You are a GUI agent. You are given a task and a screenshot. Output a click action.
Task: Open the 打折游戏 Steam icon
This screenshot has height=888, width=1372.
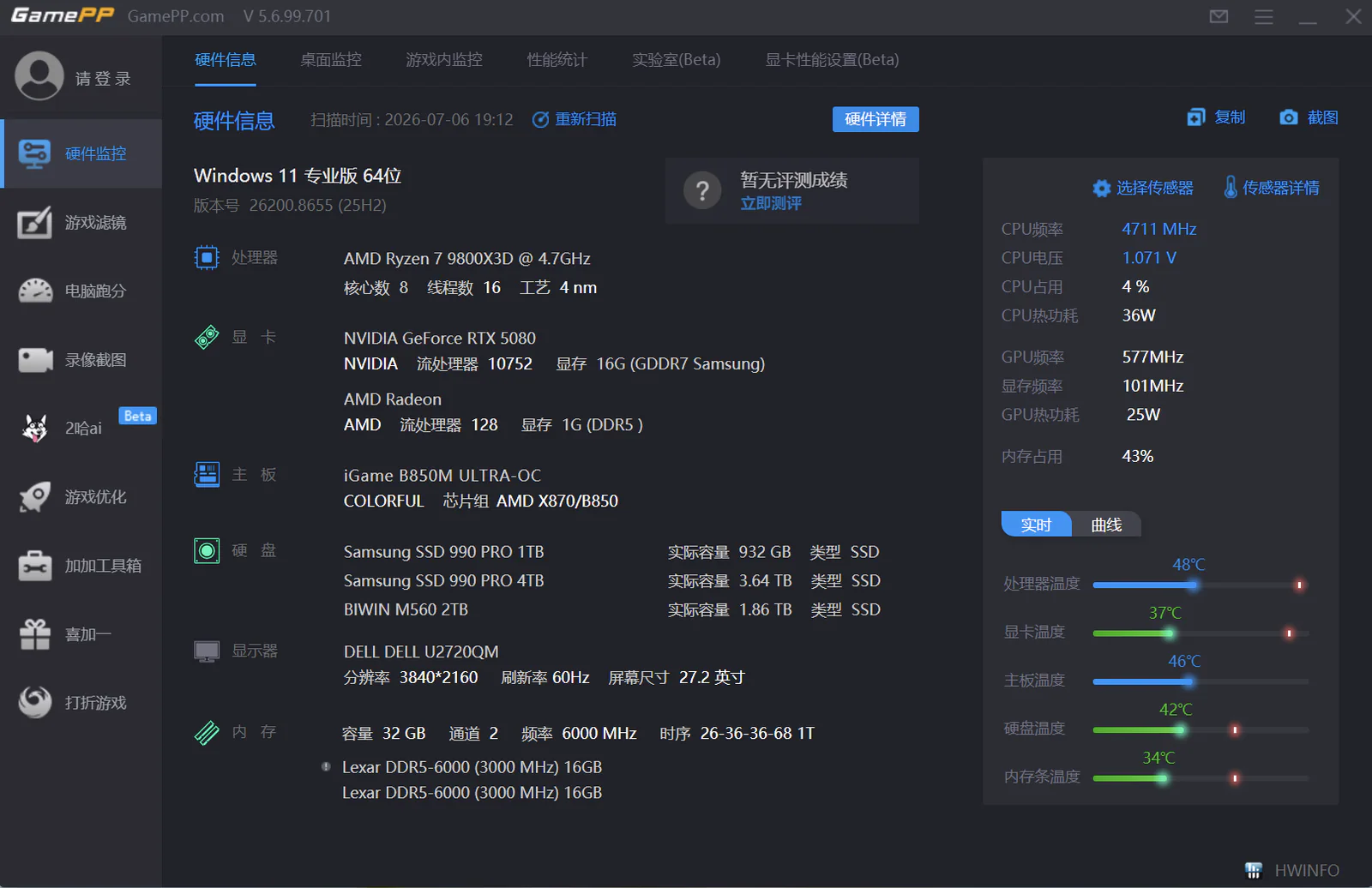(x=35, y=703)
